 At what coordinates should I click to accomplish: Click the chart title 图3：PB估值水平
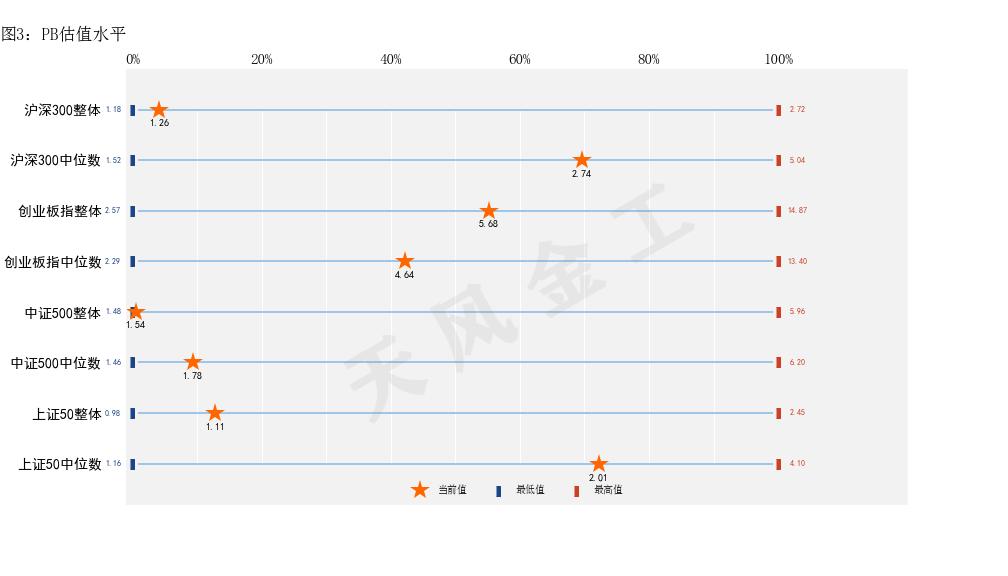coord(64,34)
